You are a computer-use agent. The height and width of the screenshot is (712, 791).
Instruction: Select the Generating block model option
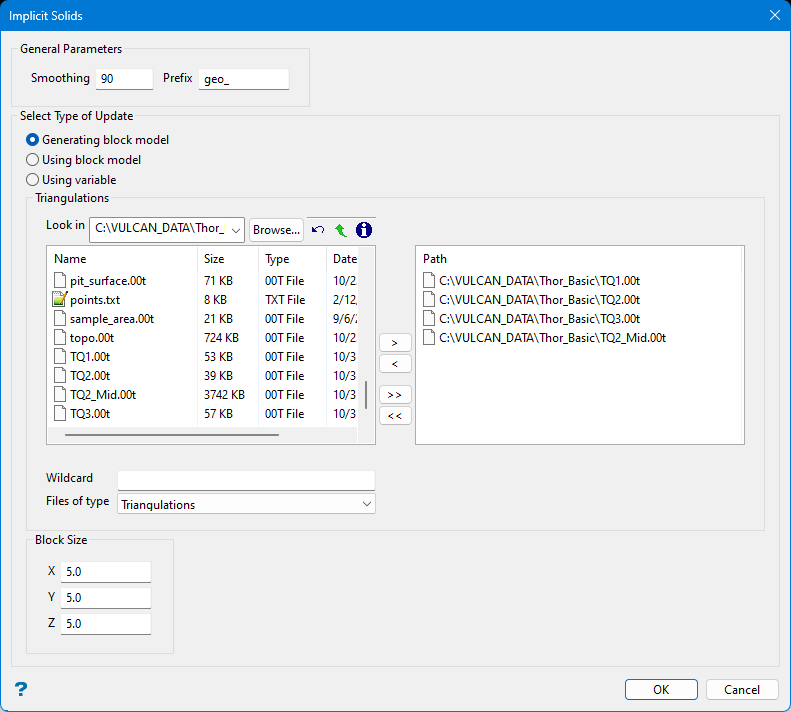[x=33, y=140]
